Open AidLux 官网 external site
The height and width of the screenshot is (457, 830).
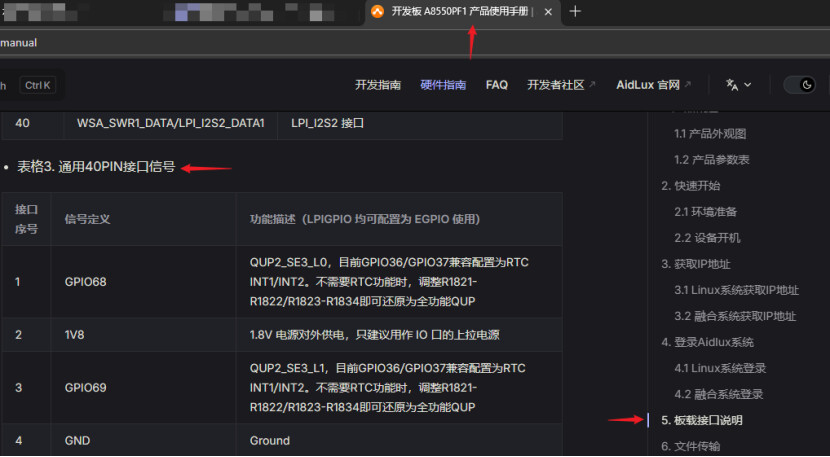(654, 85)
